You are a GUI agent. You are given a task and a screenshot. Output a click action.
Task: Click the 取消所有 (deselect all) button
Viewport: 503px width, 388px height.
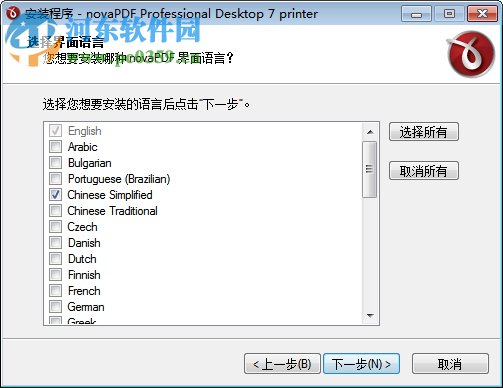click(424, 171)
